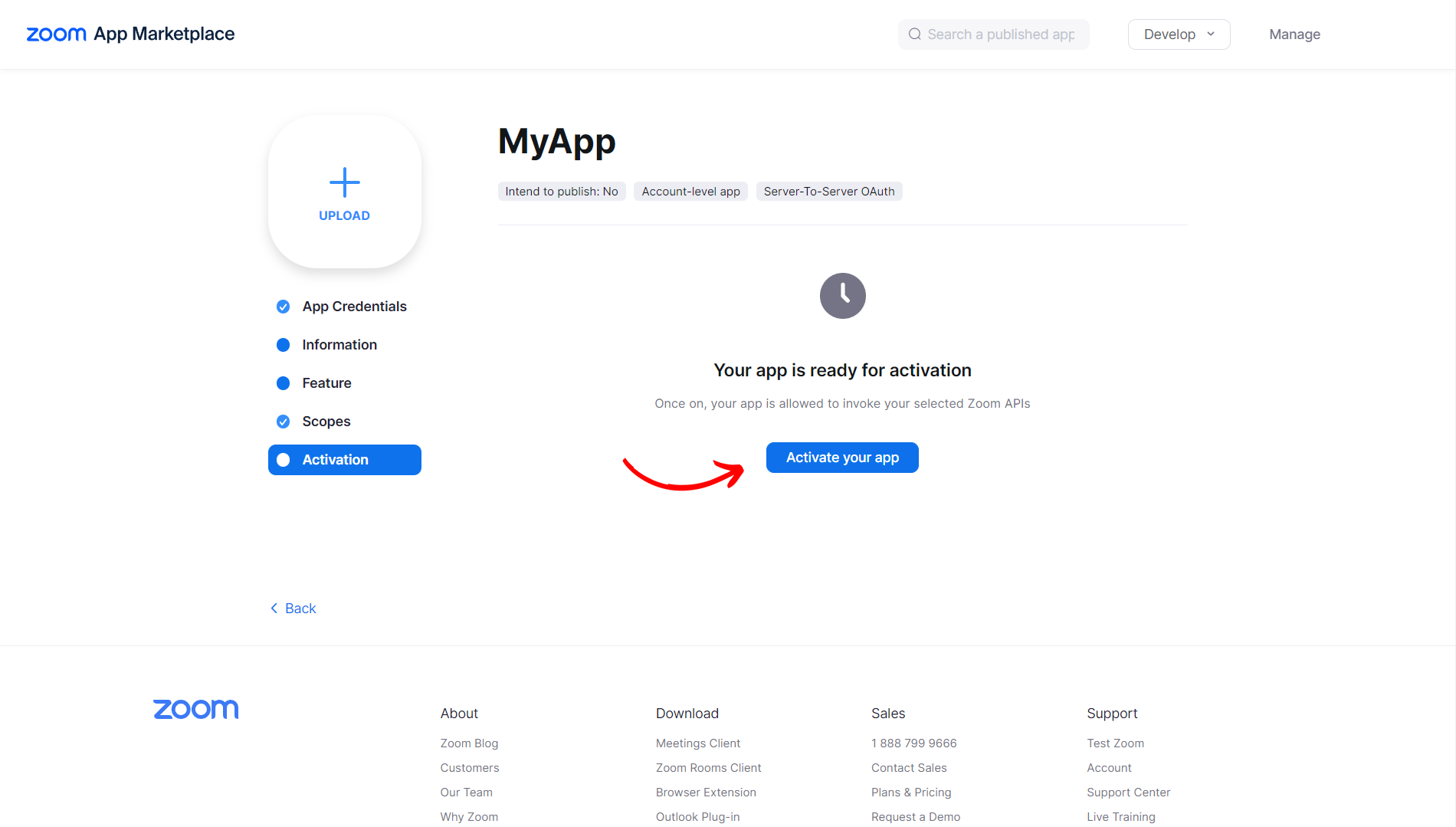The image size is (1456, 827).
Task: Click Activate your app button
Action: 842,458
